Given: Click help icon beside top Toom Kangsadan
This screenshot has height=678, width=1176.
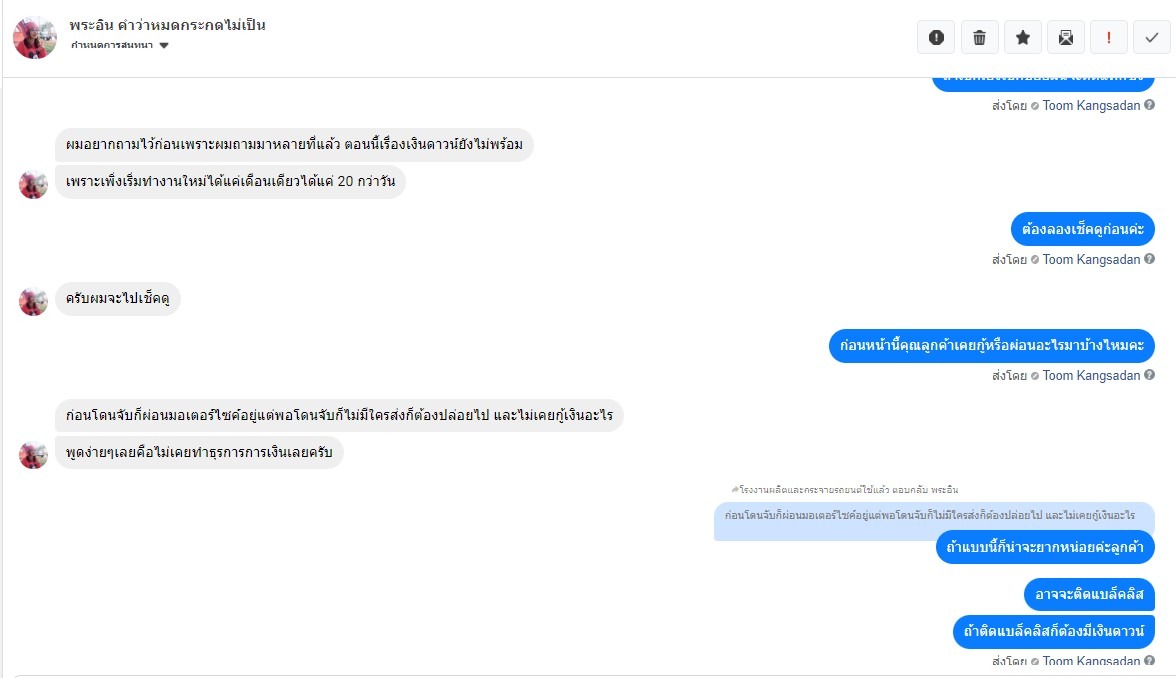Looking at the screenshot, I should (x=1150, y=106).
